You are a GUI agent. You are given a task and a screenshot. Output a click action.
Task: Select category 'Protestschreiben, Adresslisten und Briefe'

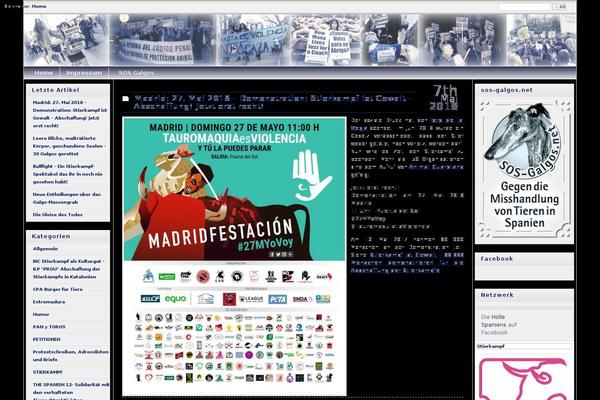(70, 355)
